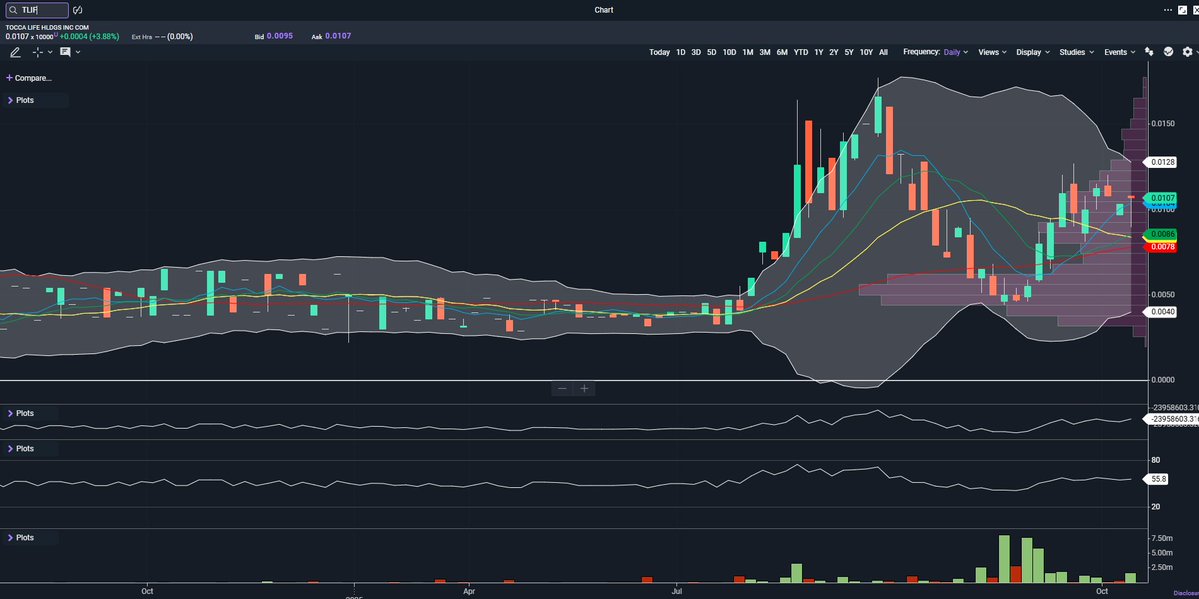Click the TOCCA LIFE HLDGS INC COM name

pyautogui.click(x=47, y=28)
